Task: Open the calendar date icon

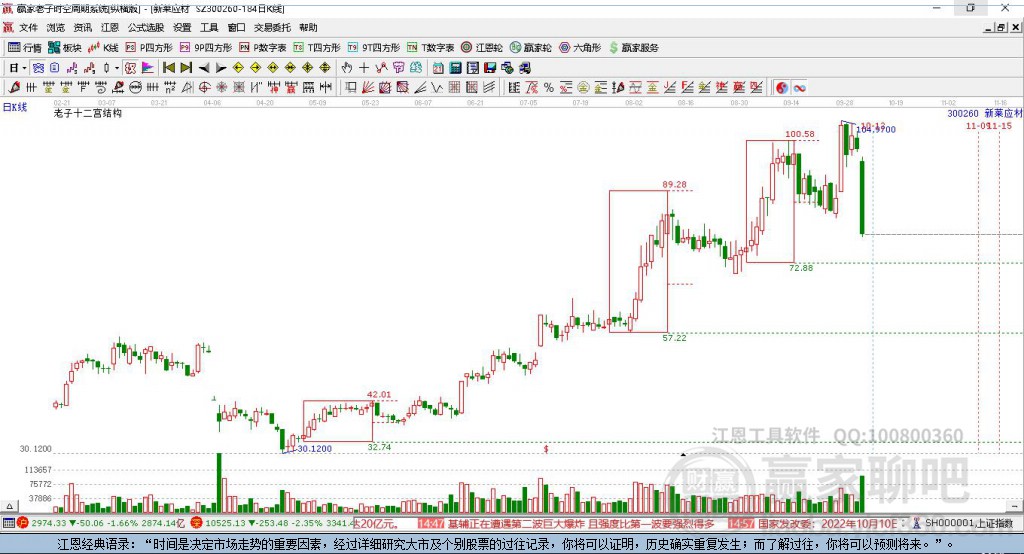Action: coord(438,68)
